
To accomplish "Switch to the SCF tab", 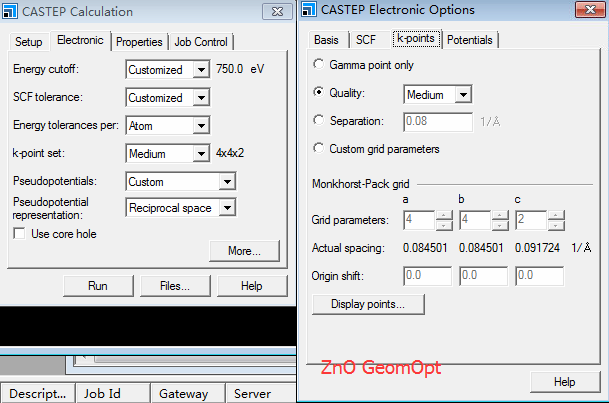I will pos(366,40).
